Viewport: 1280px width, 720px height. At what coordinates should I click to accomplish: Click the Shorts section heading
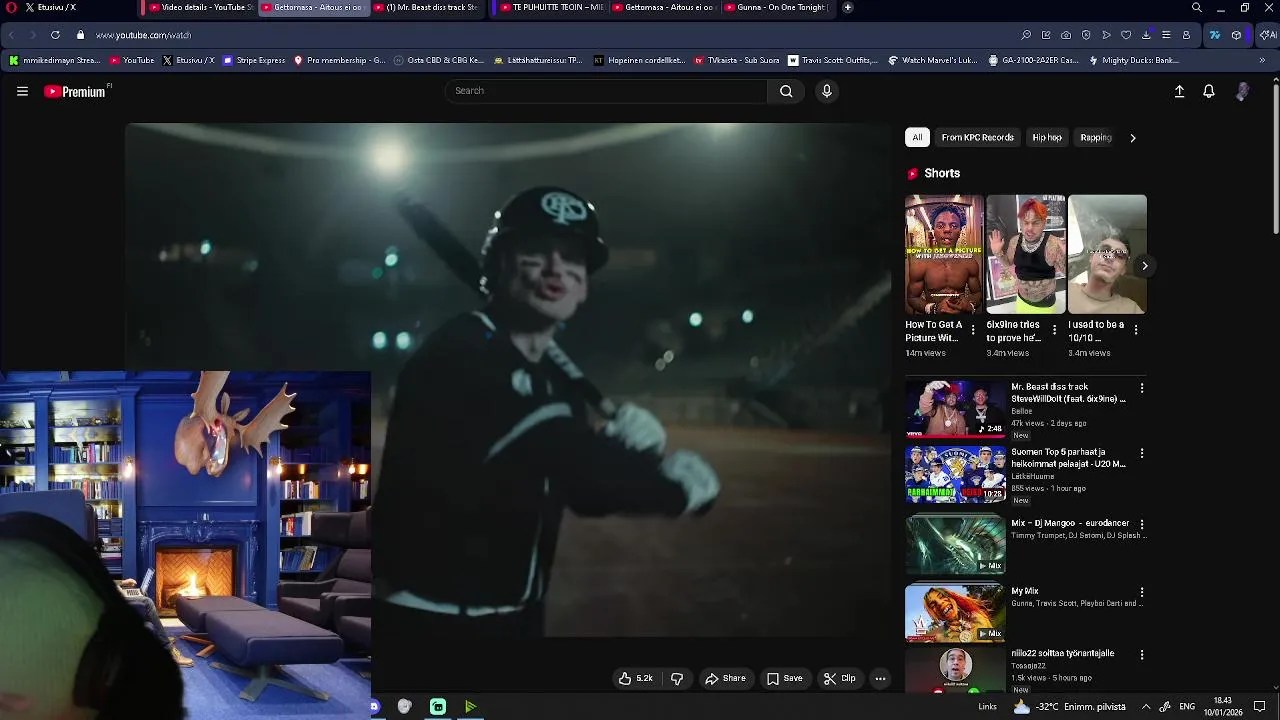(942, 173)
